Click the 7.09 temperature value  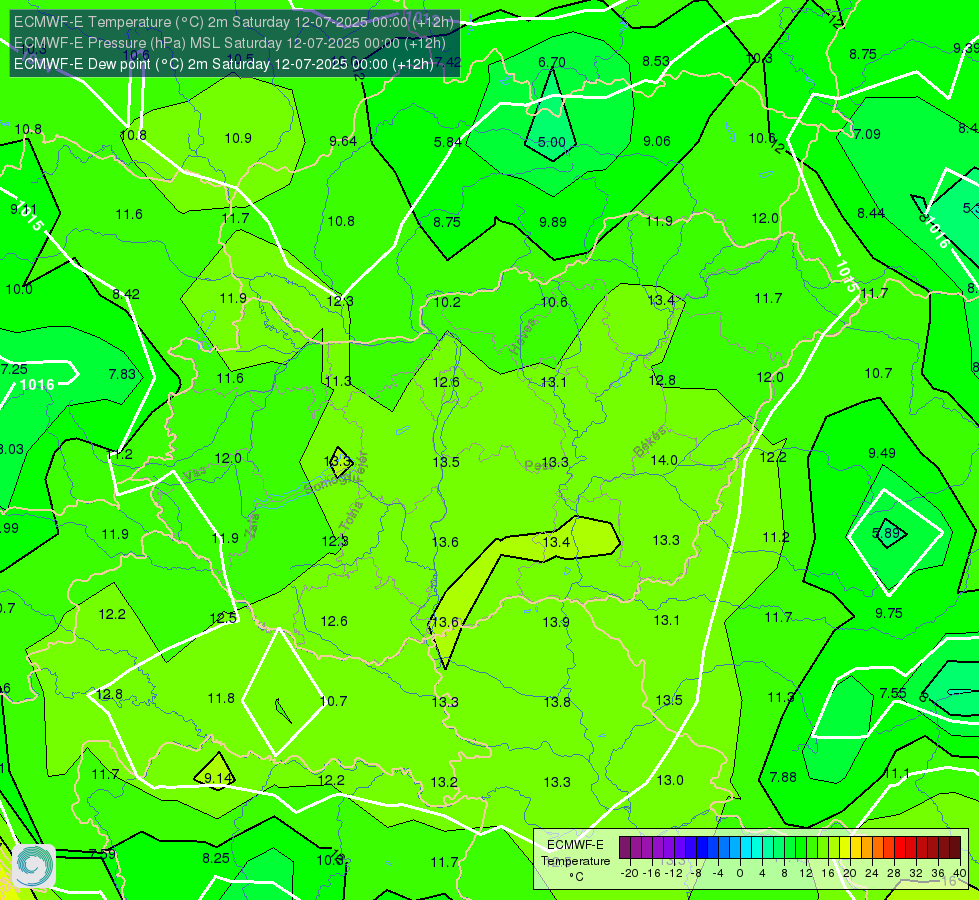click(867, 134)
